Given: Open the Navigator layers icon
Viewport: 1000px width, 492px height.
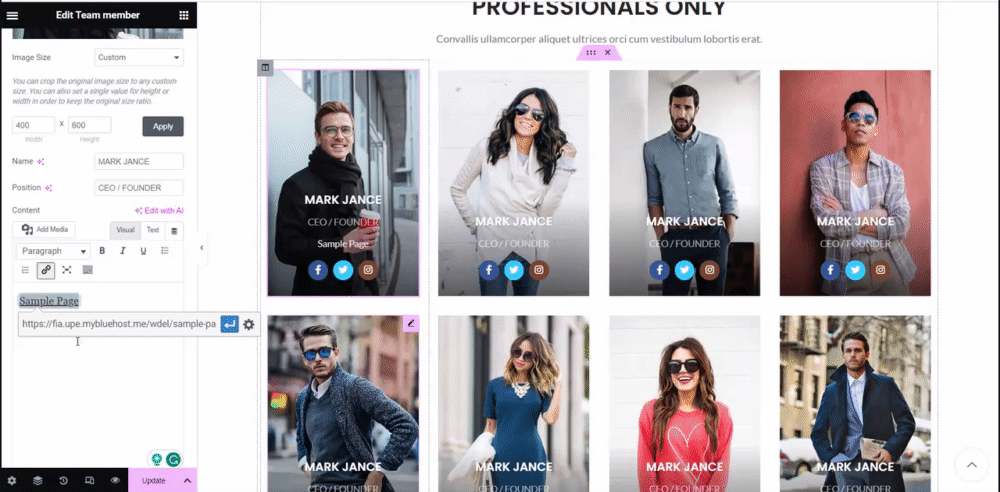Looking at the screenshot, I should tap(38, 481).
